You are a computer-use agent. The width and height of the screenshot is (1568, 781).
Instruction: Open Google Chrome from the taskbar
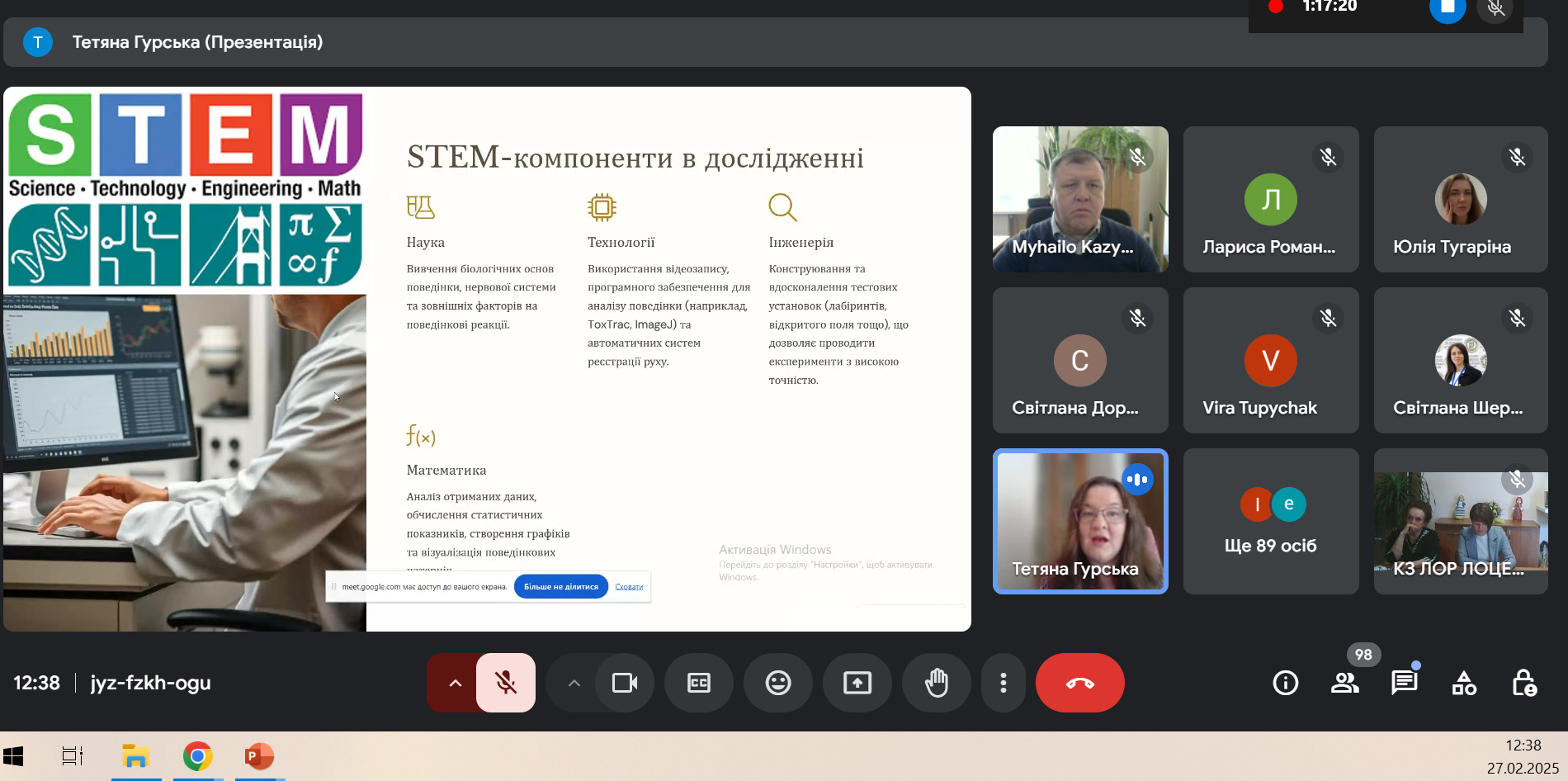(197, 756)
